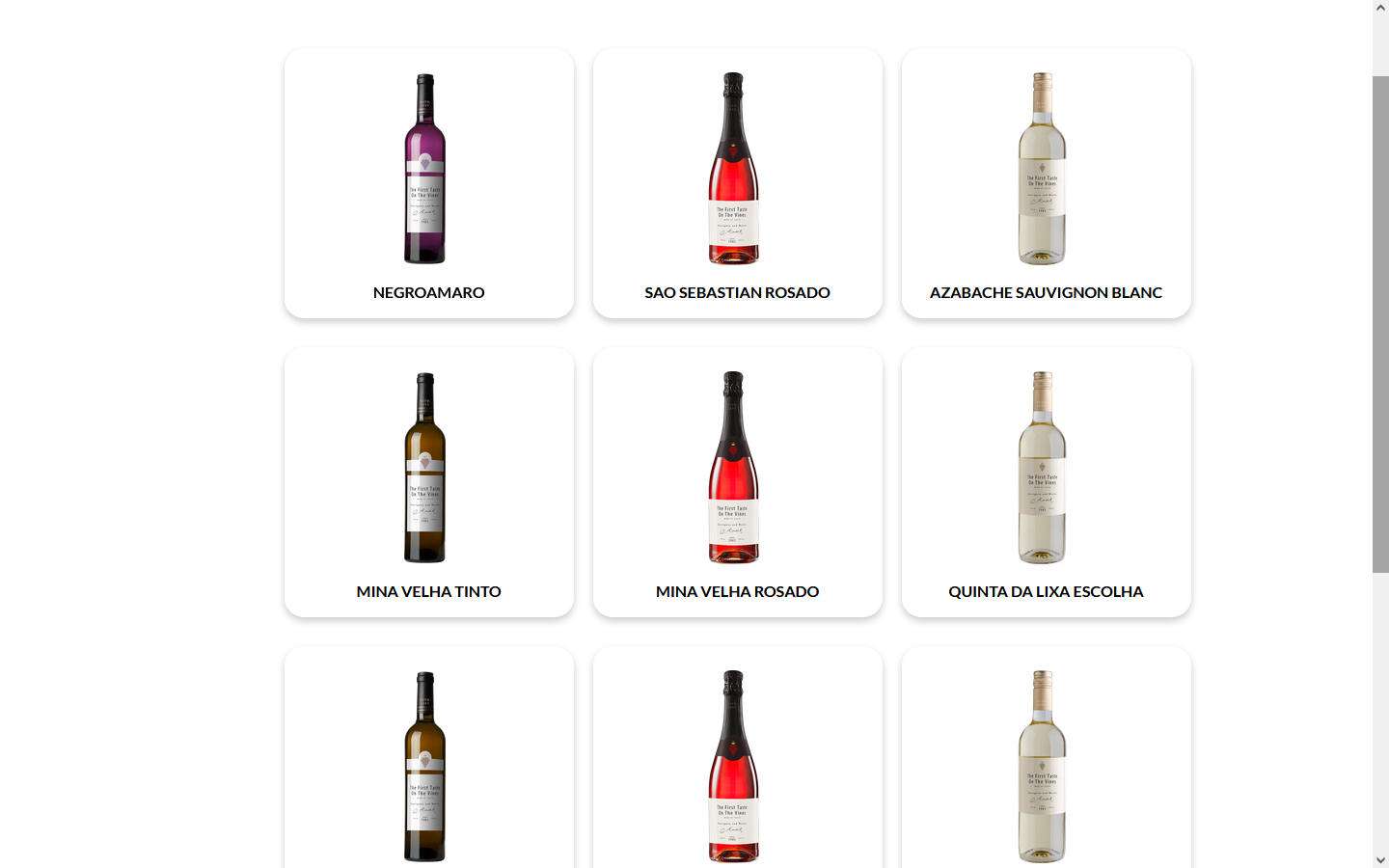Click the vertical scrollbar thumb
Screen dimensions: 1389x868
pyautogui.click(x=1380, y=324)
